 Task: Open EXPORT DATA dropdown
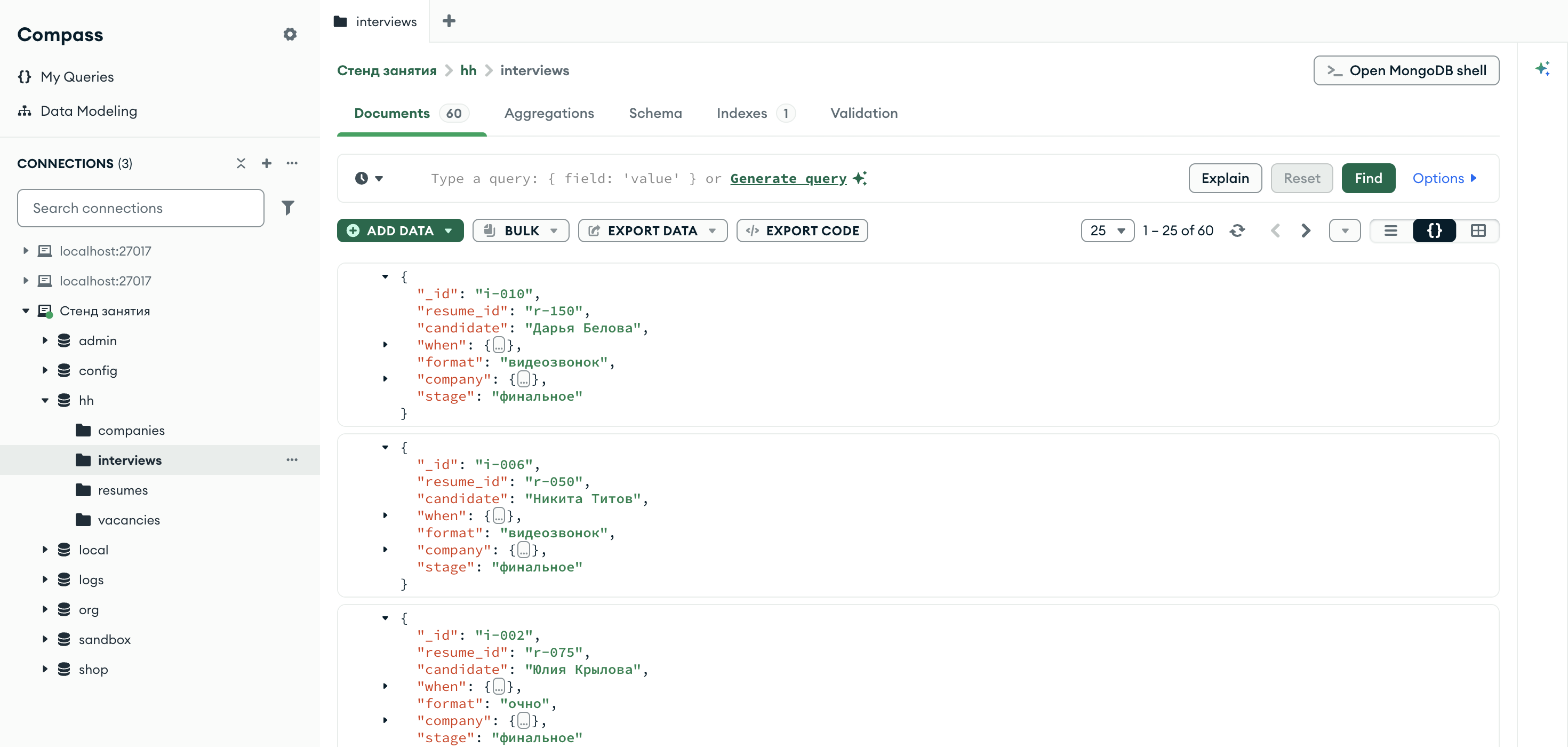(x=652, y=231)
